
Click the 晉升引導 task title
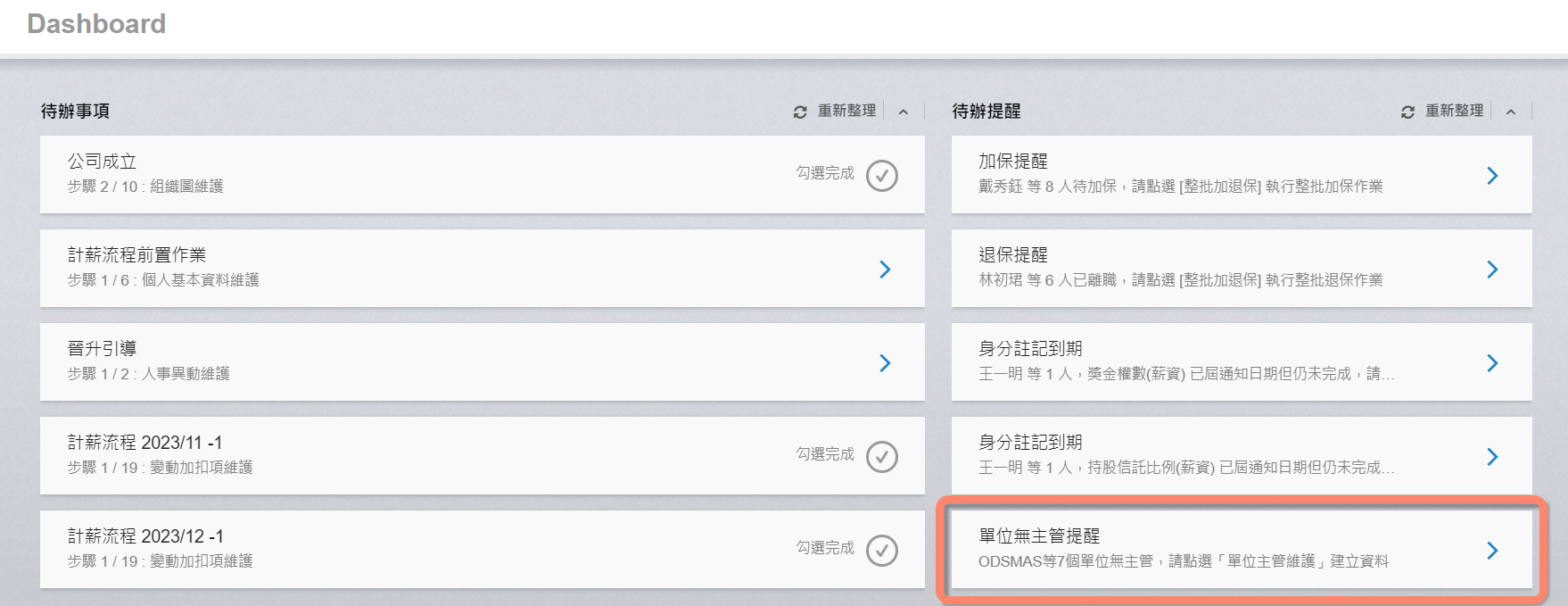pyautogui.click(x=103, y=349)
